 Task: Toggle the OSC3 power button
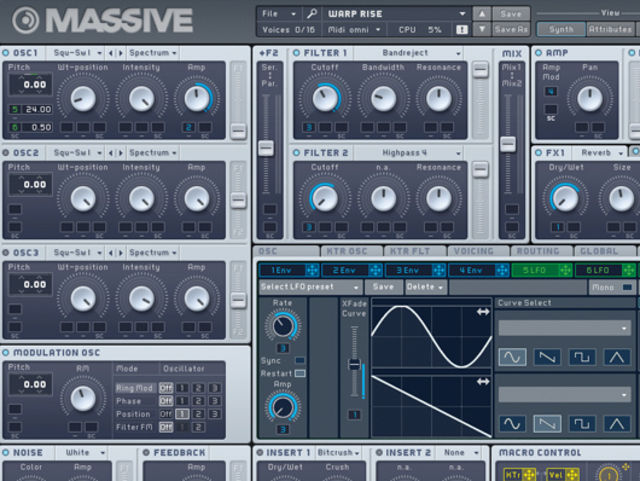click(x=6, y=253)
